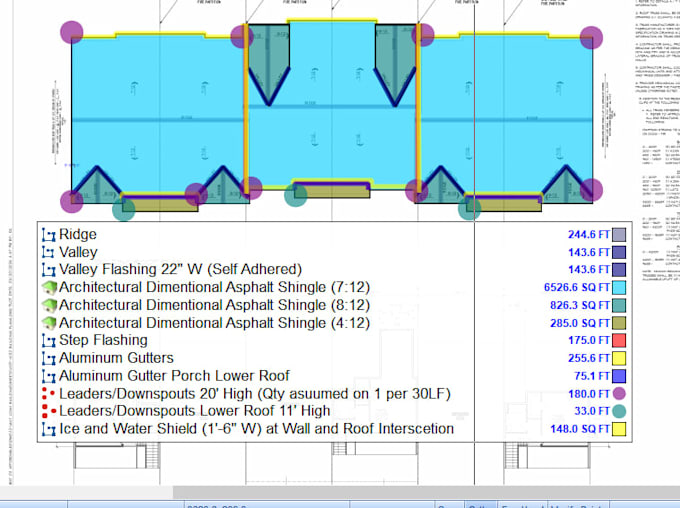680x508 pixels.
Task: Click the area icon for Shingle (8:12)
Action: tap(49, 305)
